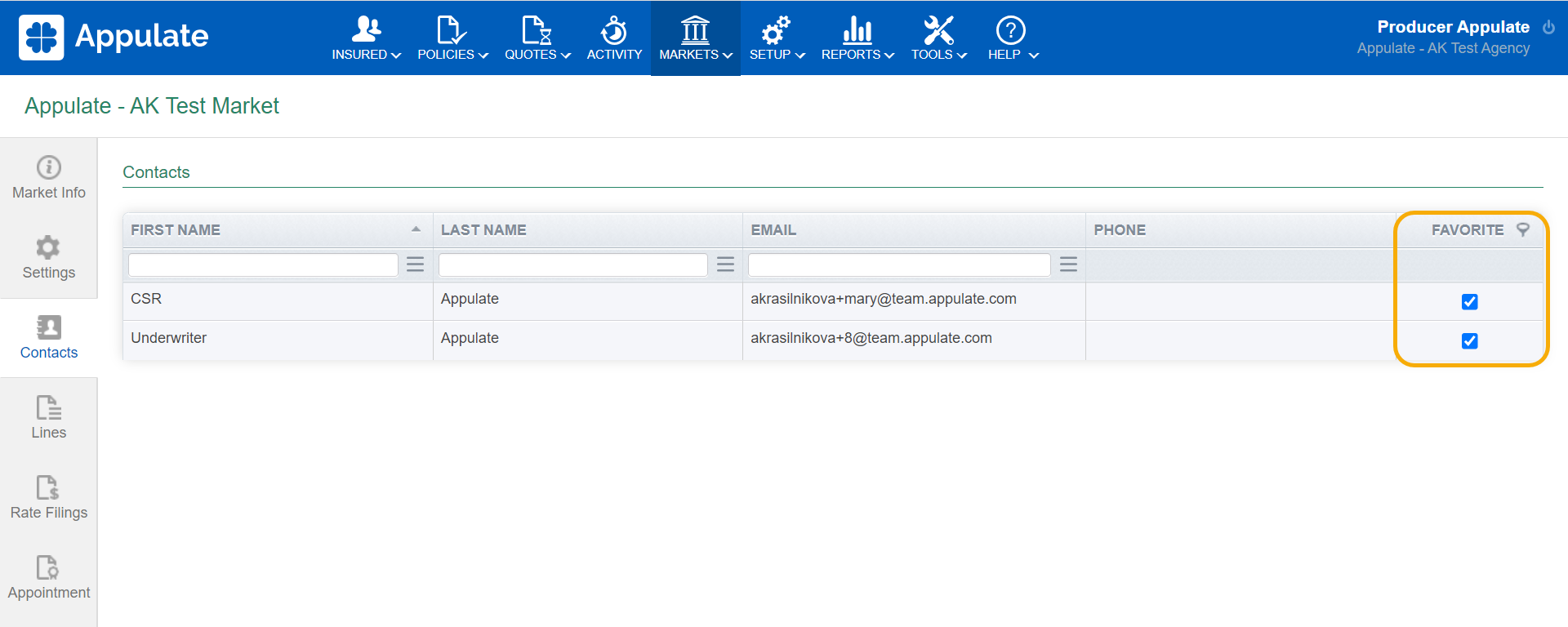Click the Email filter input field

899,265
